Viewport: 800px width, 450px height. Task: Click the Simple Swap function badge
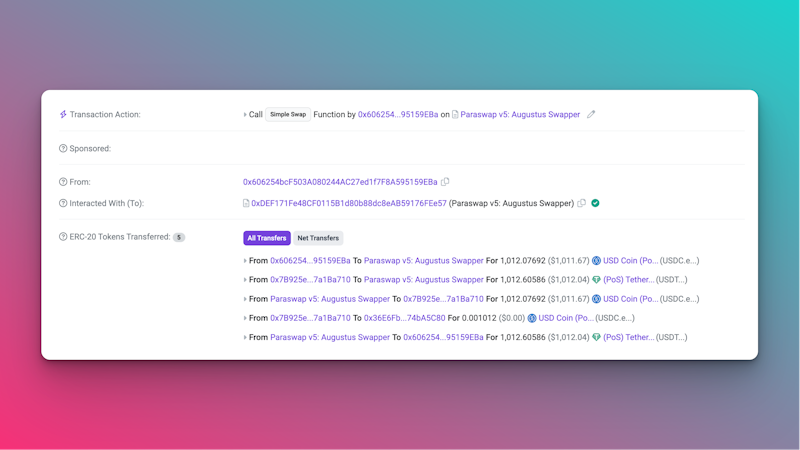point(288,114)
